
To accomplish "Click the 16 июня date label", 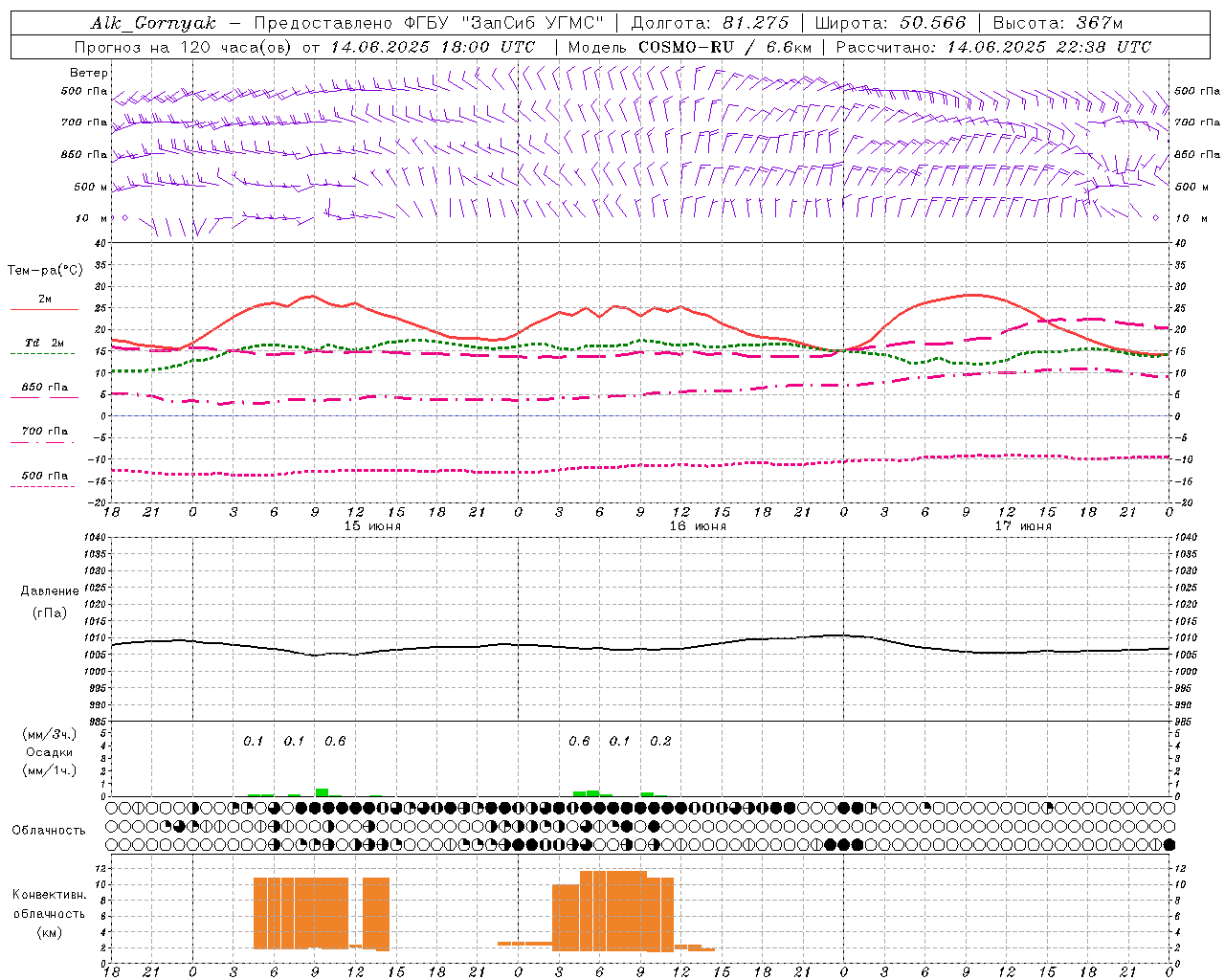I will click(698, 526).
